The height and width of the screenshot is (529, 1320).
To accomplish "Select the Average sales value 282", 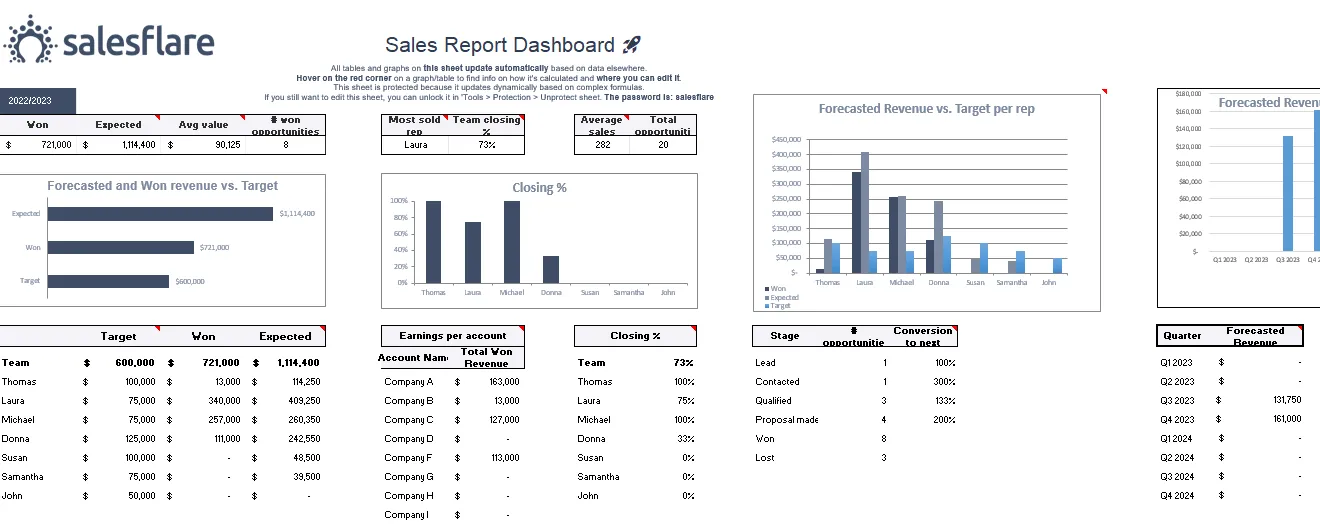I will coord(602,145).
